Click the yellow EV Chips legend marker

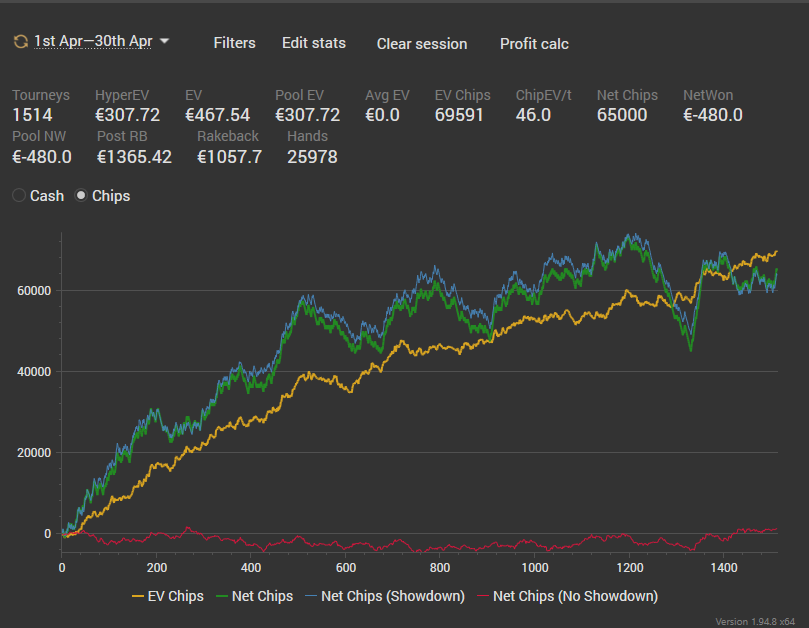pyautogui.click(x=138, y=597)
